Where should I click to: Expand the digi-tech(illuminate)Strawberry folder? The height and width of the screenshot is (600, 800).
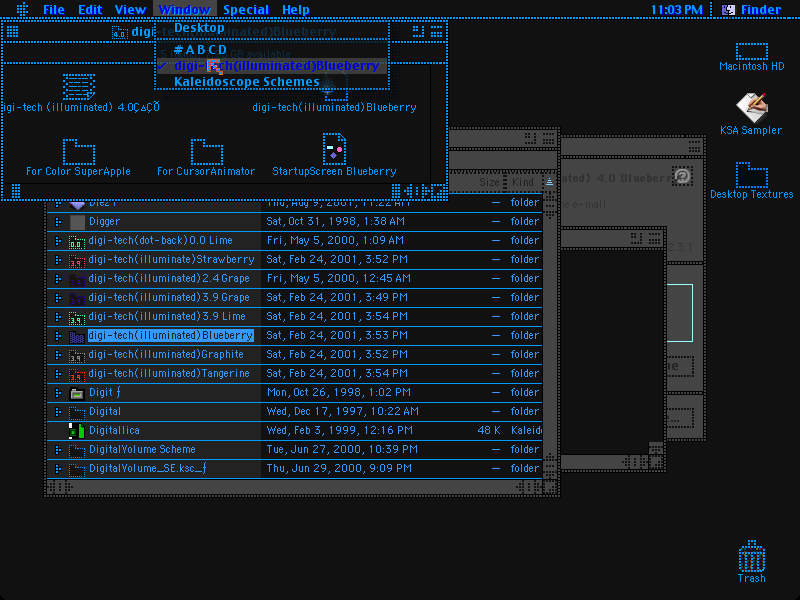[x=58, y=260]
